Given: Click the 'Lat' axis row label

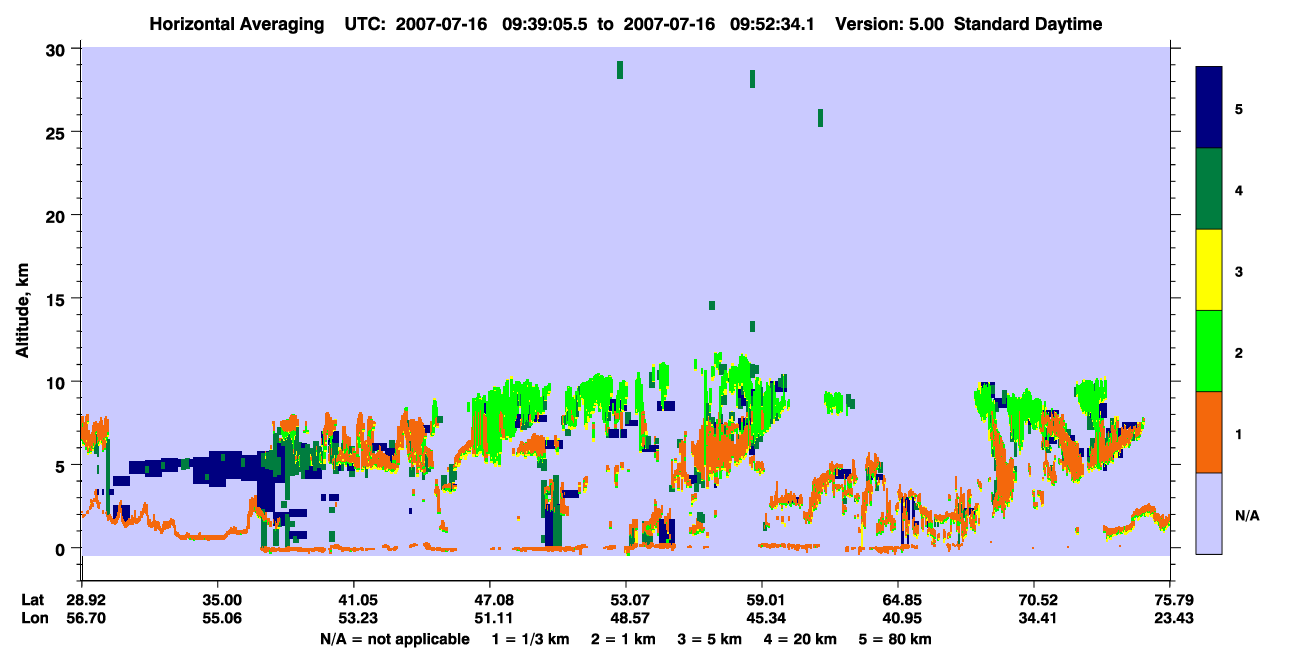Looking at the screenshot, I should point(33,600).
